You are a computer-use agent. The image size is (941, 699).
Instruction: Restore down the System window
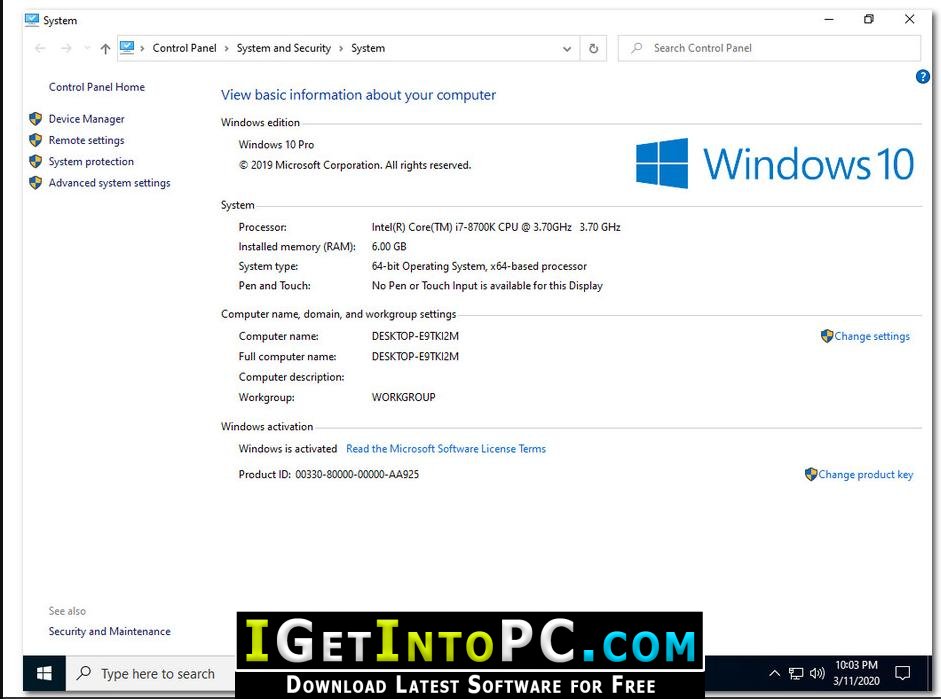tap(868, 19)
